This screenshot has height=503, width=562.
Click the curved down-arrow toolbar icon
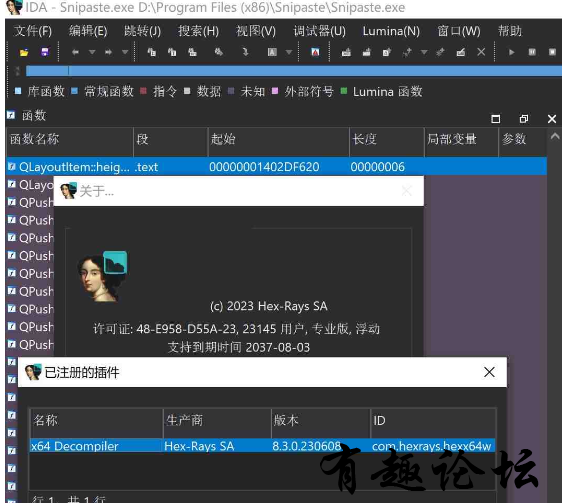pyautogui.click(x=245, y=52)
